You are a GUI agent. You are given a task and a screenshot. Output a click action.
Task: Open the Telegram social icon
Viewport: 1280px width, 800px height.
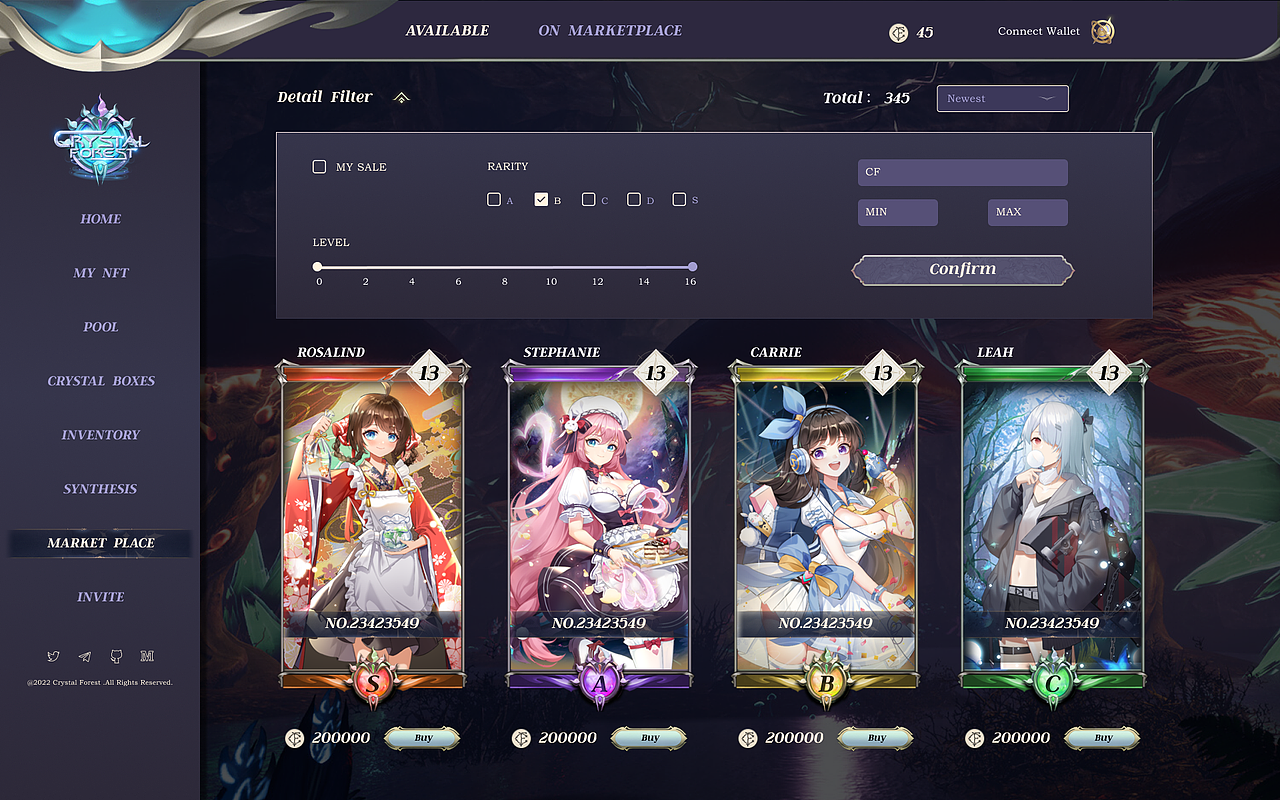[84, 656]
